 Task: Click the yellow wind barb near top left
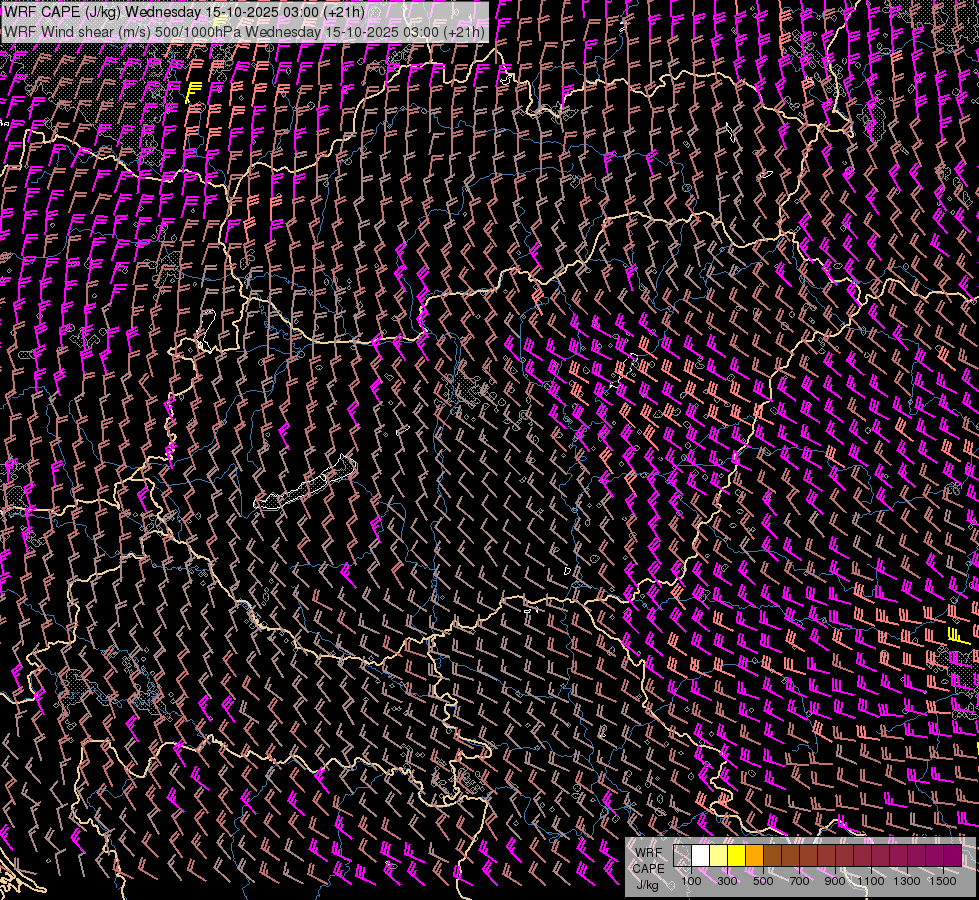pyautogui.click(x=194, y=92)
